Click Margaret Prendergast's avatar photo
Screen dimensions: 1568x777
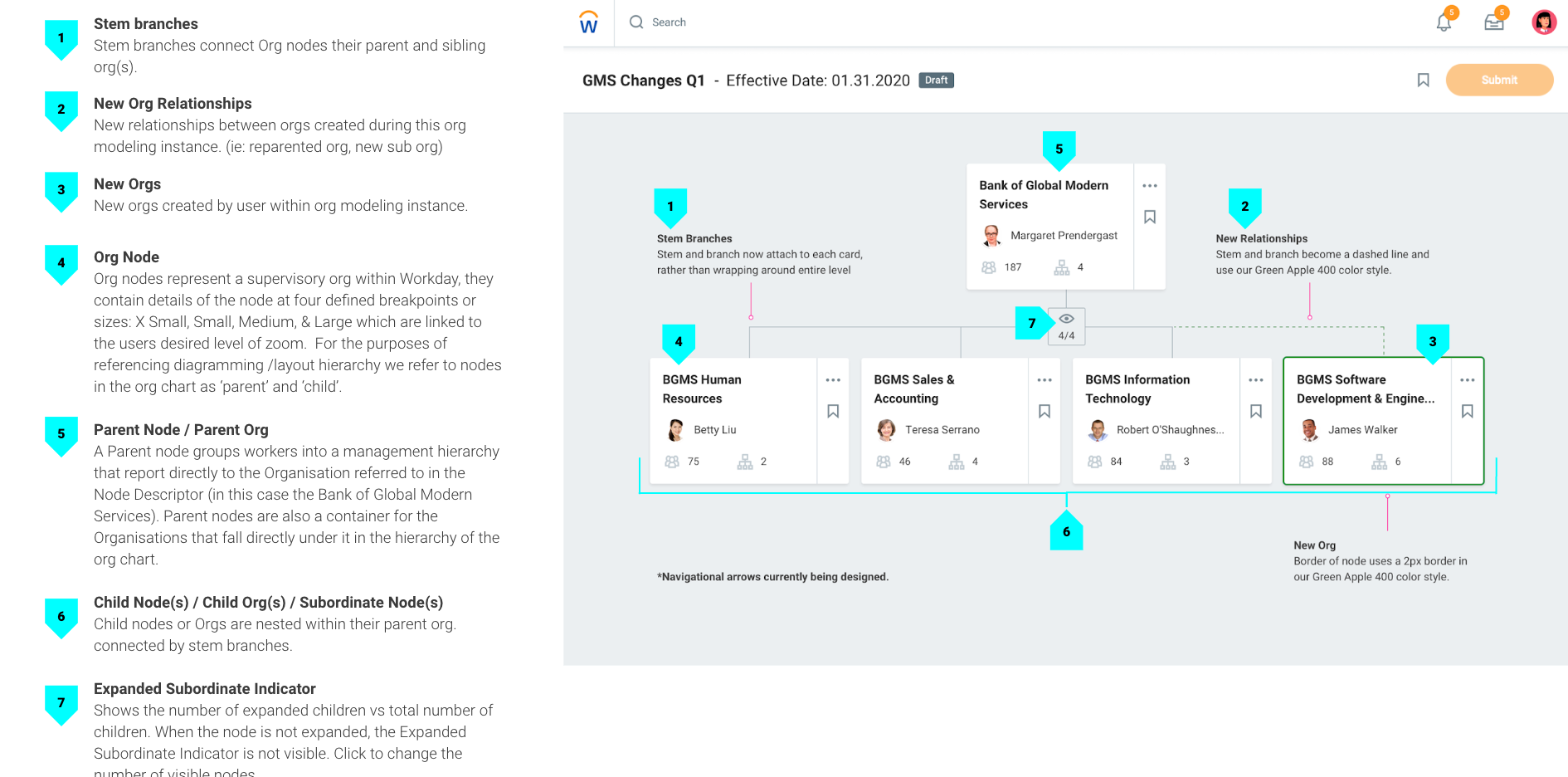(991, 236)
